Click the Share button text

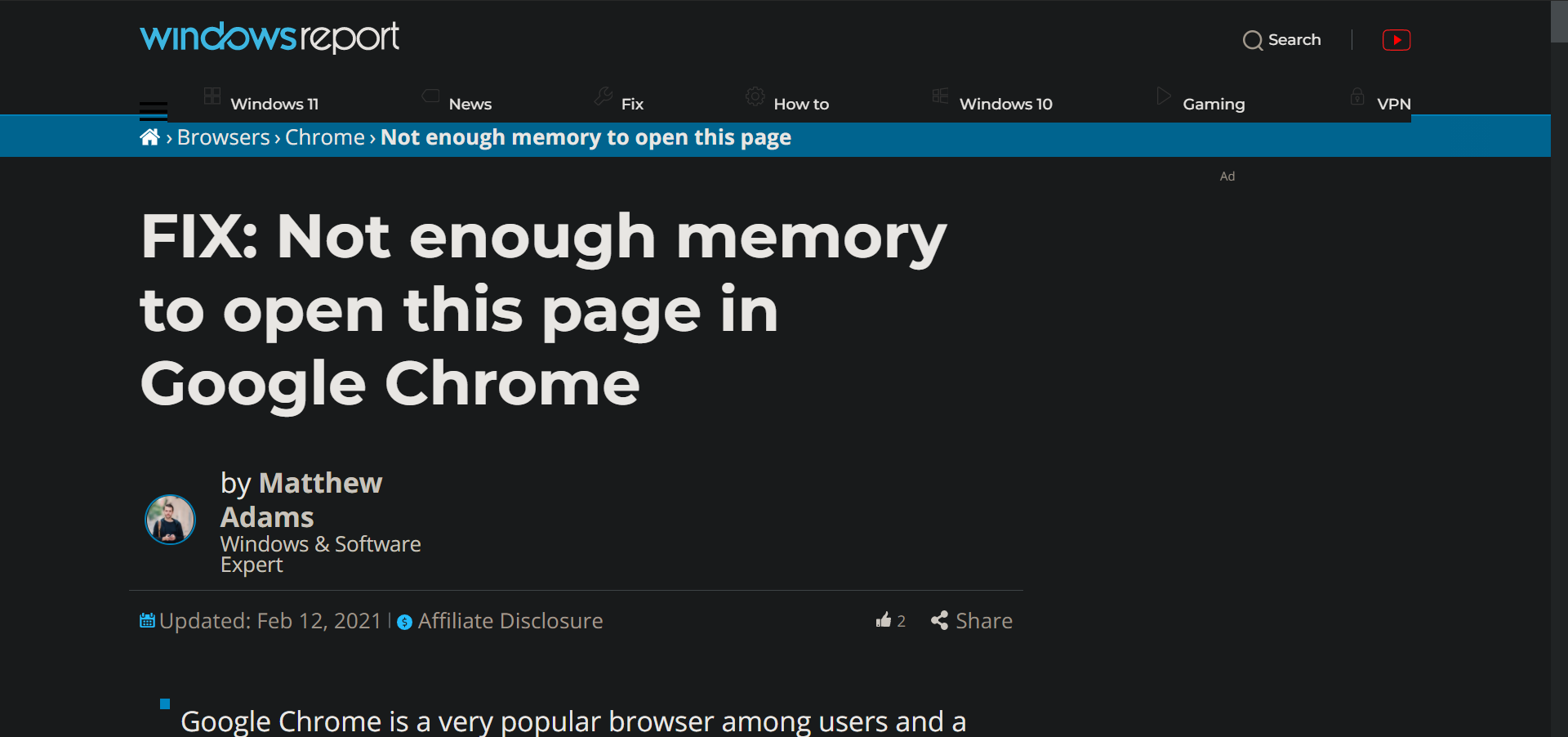tap(984, 621)
